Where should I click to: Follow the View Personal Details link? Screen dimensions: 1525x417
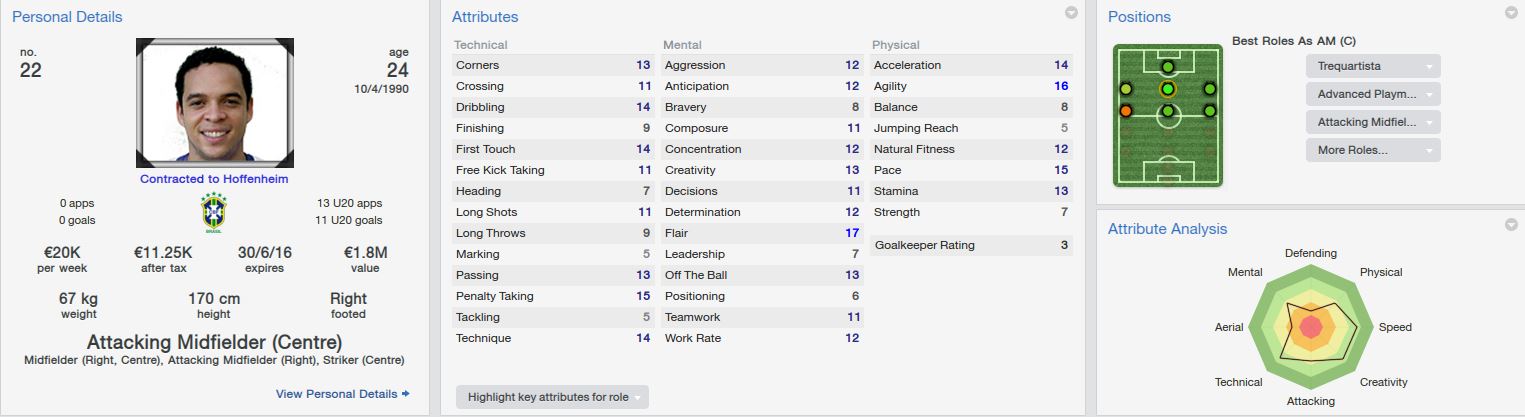point(342,394)
